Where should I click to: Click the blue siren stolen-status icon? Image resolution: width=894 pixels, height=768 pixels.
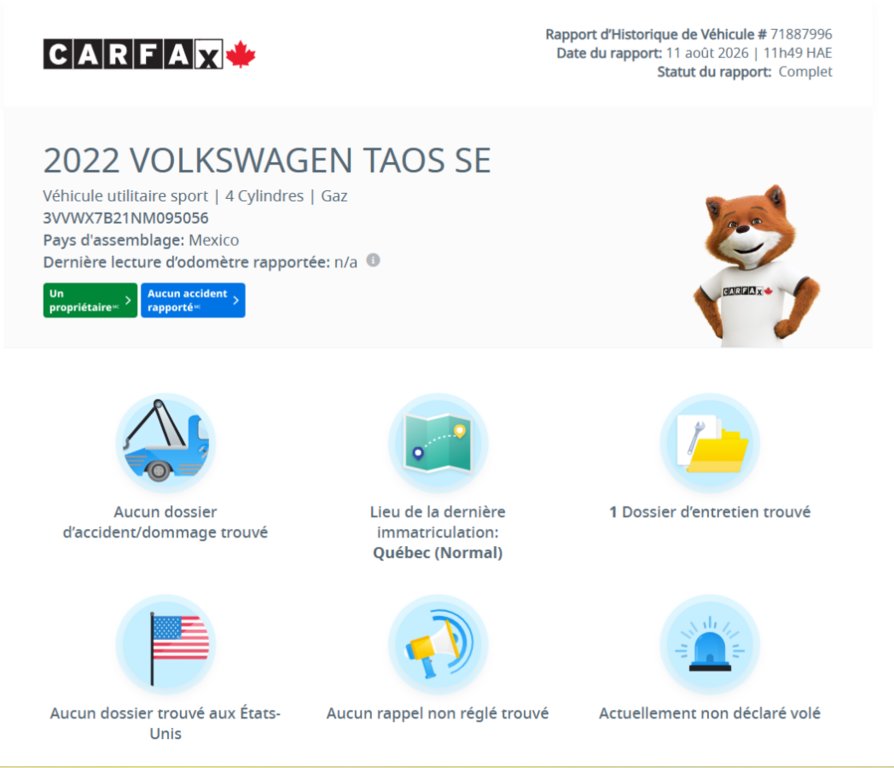[710, 644]
